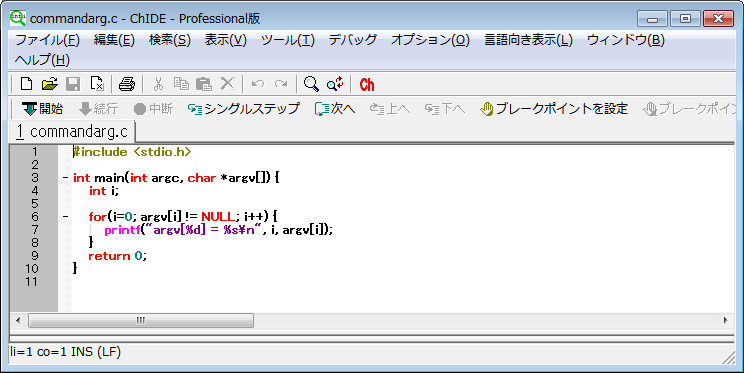The image size is (744, 373).
Task: Click the cut-off clear breakpoint button
Action: pyautogui.click(x=689, y=109)
